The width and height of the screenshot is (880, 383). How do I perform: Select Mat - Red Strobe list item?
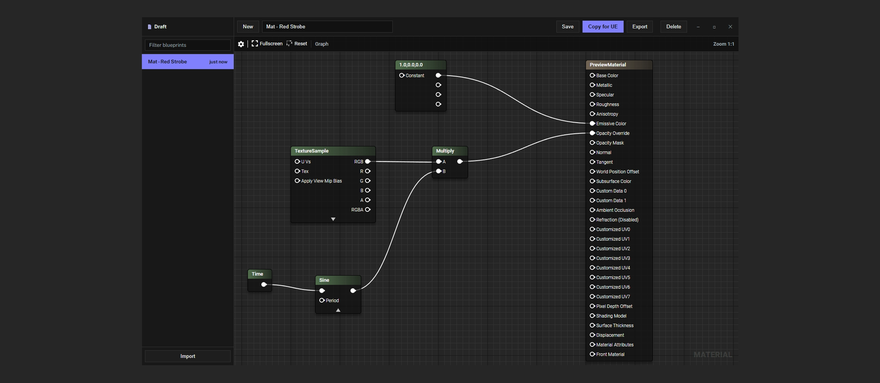pyautogui.click(x=187, y=62)
